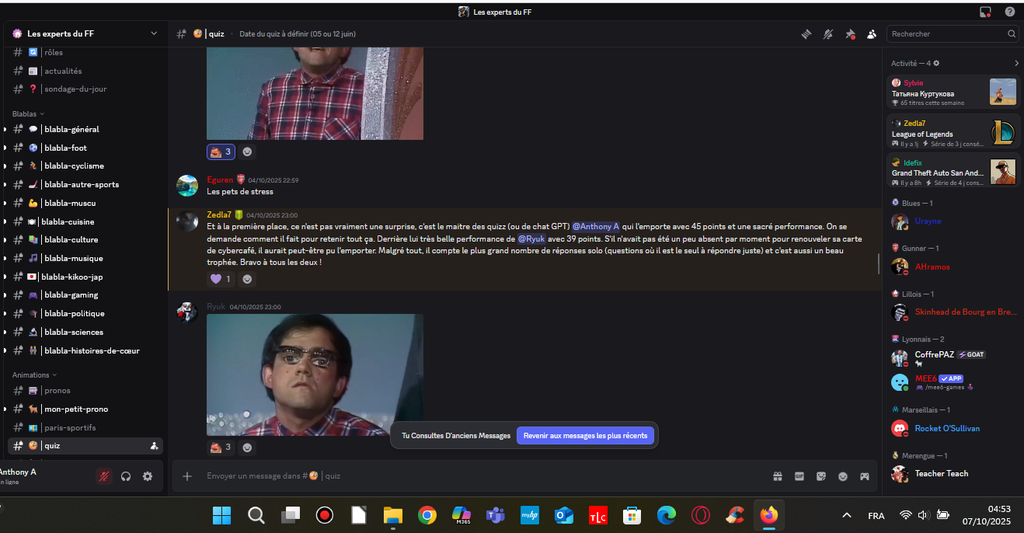Open Windows Start menu
The image size is (1024, 533).
click(222, 515)
